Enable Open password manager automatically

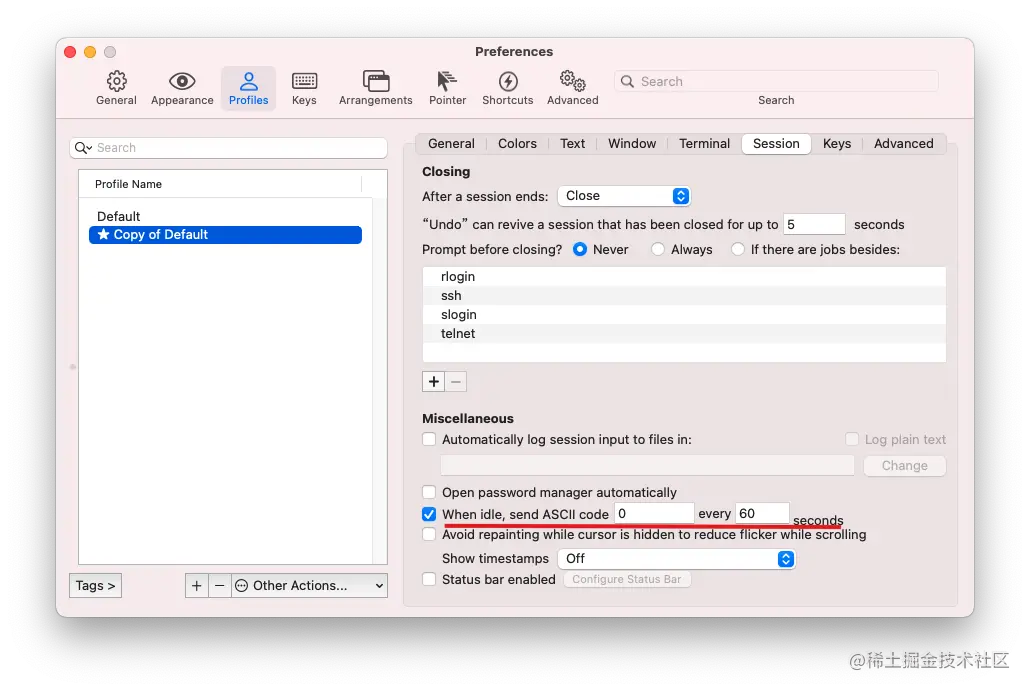(429, 492)
